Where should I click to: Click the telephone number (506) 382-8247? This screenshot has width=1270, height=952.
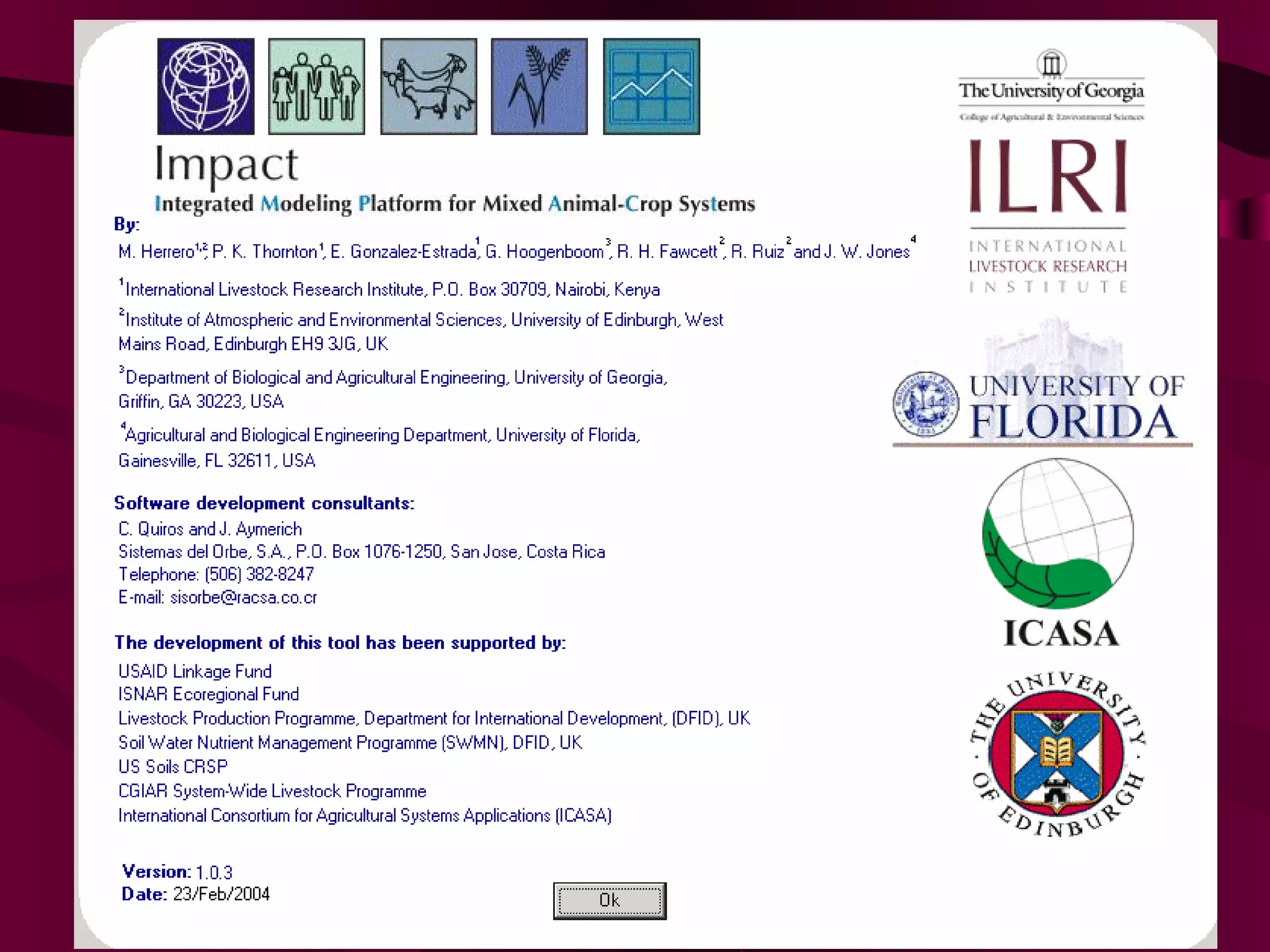click(x=259, y=575)
